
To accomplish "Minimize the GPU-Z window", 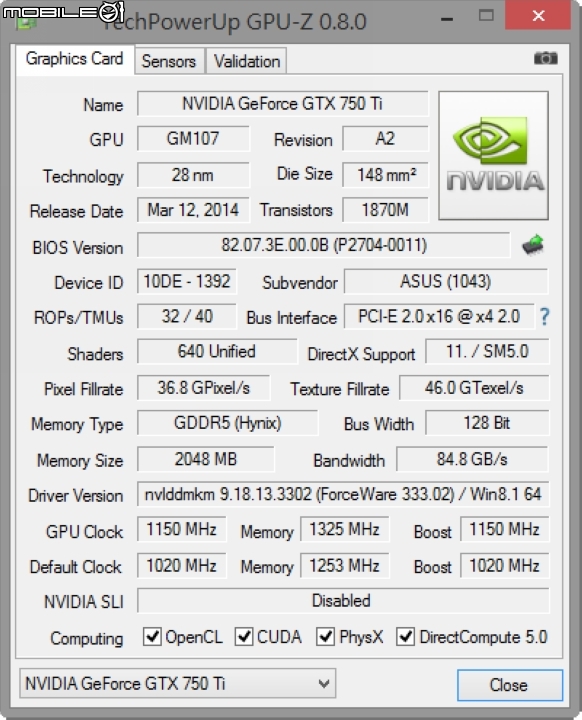I will [446, 18].
